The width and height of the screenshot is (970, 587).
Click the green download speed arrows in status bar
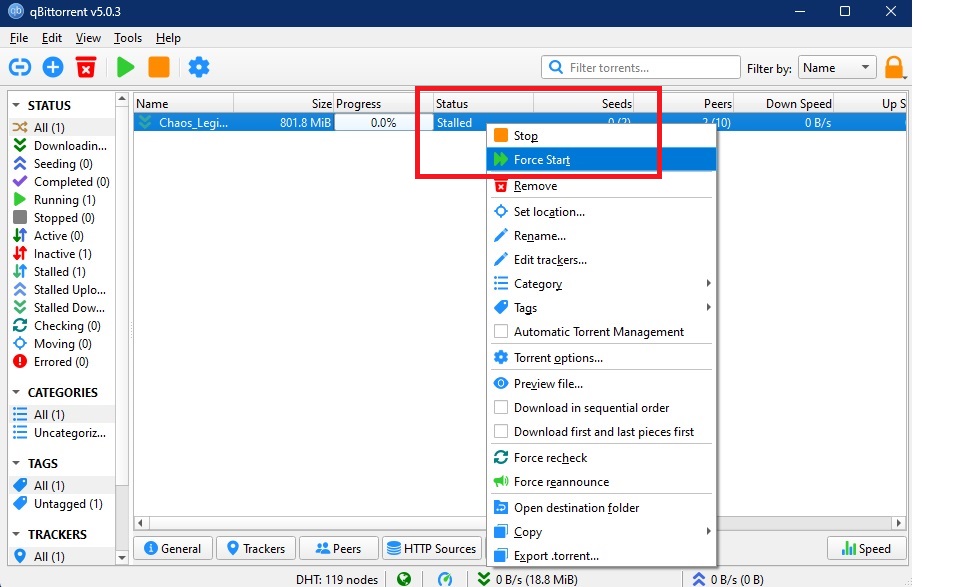(x=484, y=579)
